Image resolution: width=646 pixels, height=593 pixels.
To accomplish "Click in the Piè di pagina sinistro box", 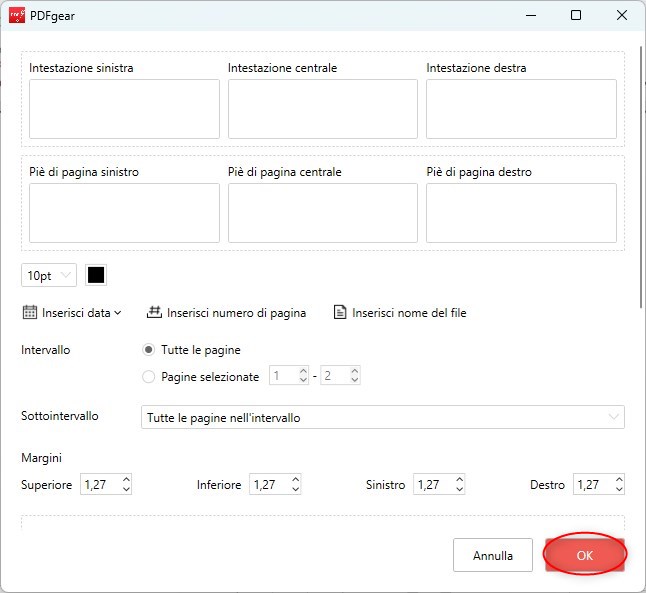I will click(x=124, y=213).
